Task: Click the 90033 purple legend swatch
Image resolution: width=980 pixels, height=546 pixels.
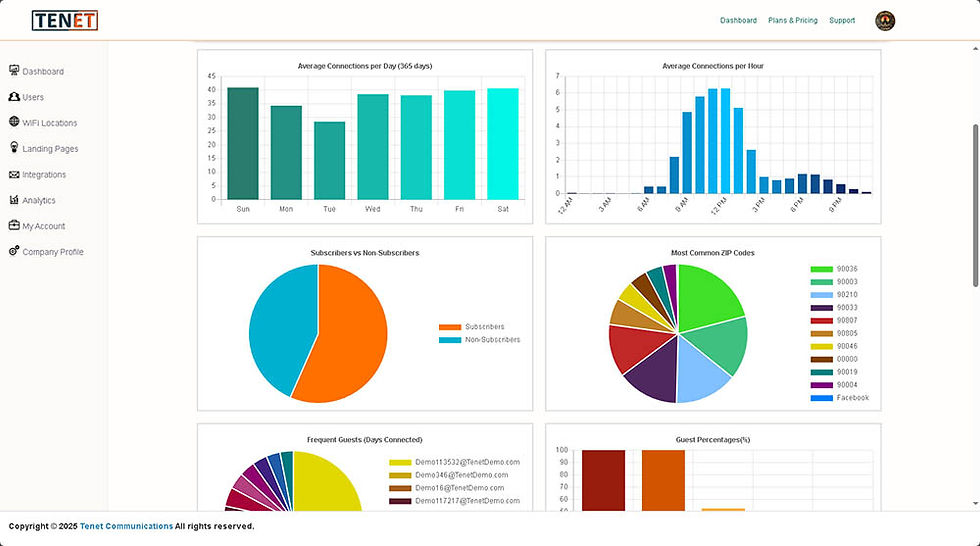Action: coord(822,308)
